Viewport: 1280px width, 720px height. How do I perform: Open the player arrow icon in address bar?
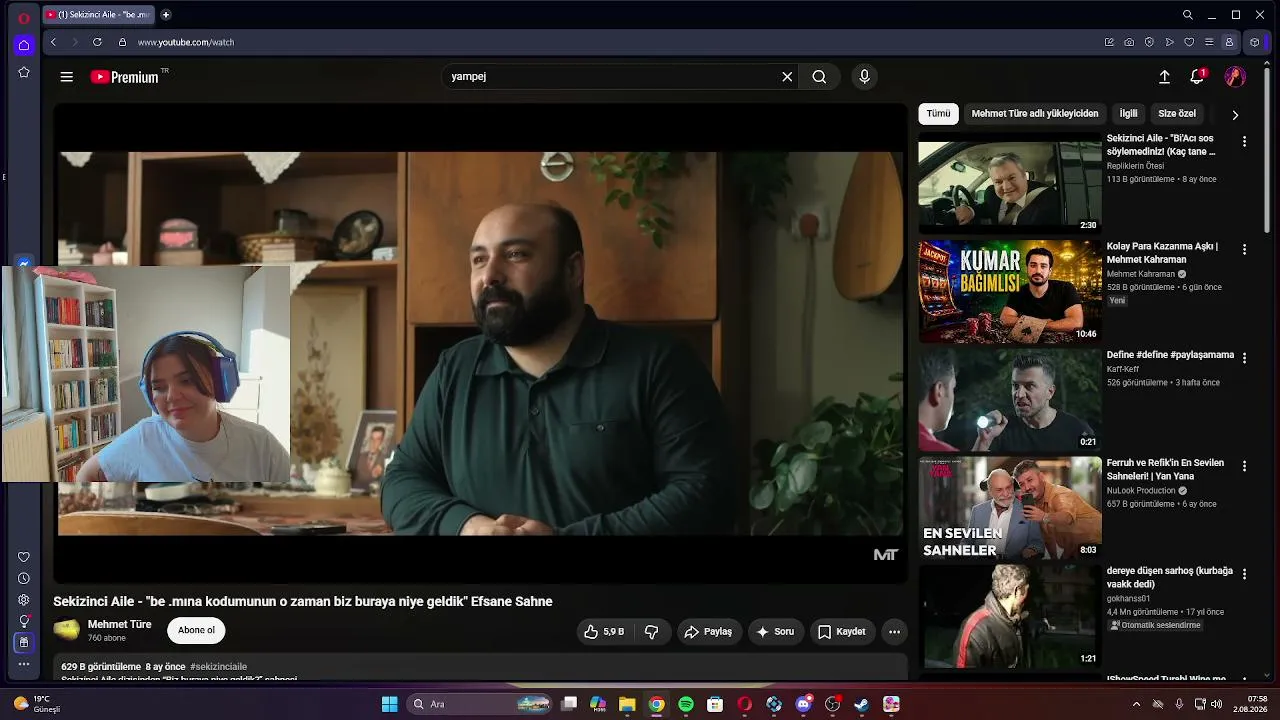[x=1169, y=42]
